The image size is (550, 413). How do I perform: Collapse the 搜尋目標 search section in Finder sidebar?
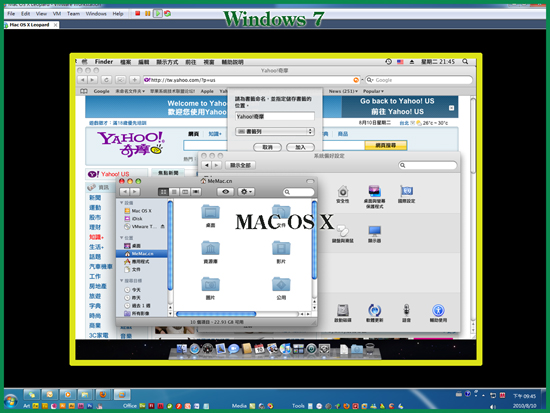[x=121, y=281]
